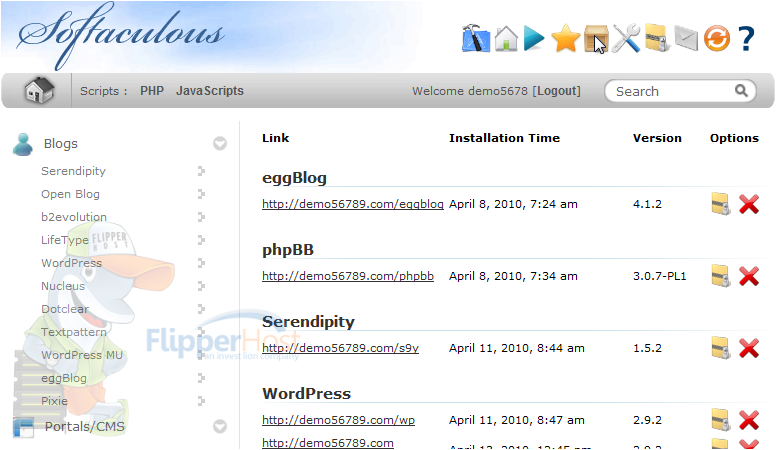This screenshot has width=776, height=450.
Task: Click version text 3.0.7-PL1
Action: tap(659, 276)
